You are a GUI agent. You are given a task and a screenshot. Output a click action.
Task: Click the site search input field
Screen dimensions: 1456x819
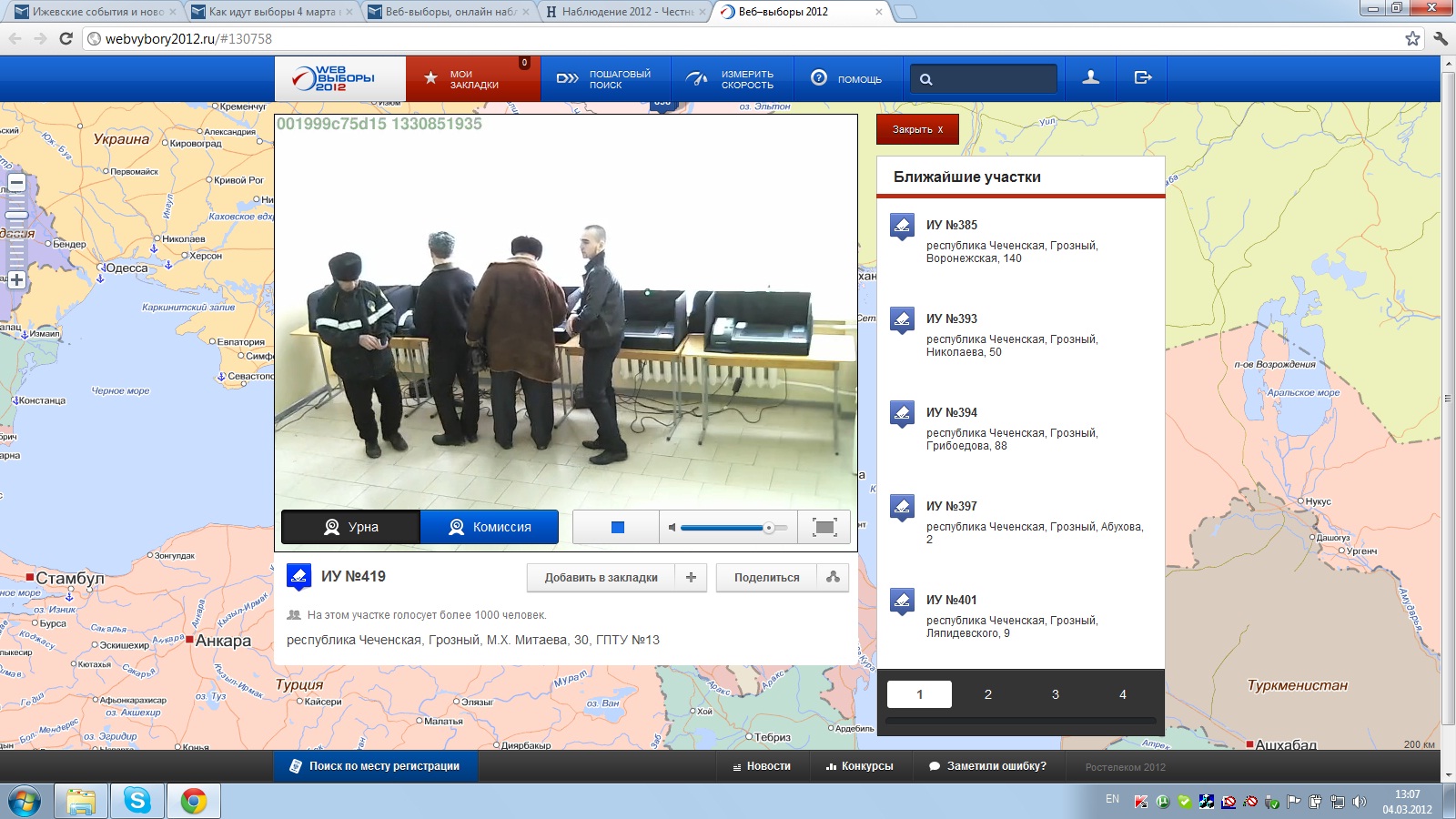(992, 79)
